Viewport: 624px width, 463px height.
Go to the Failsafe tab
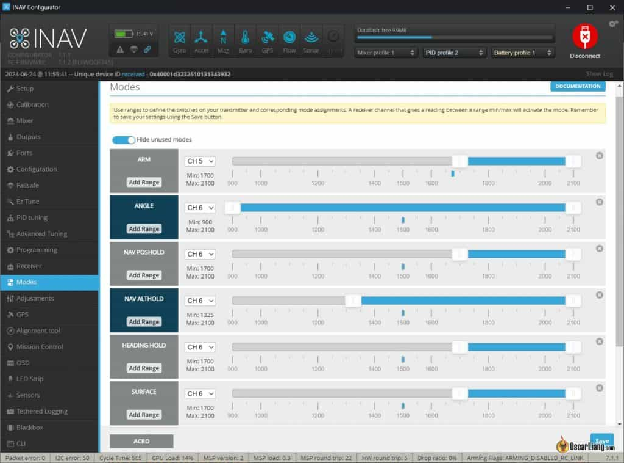(49, 186)
